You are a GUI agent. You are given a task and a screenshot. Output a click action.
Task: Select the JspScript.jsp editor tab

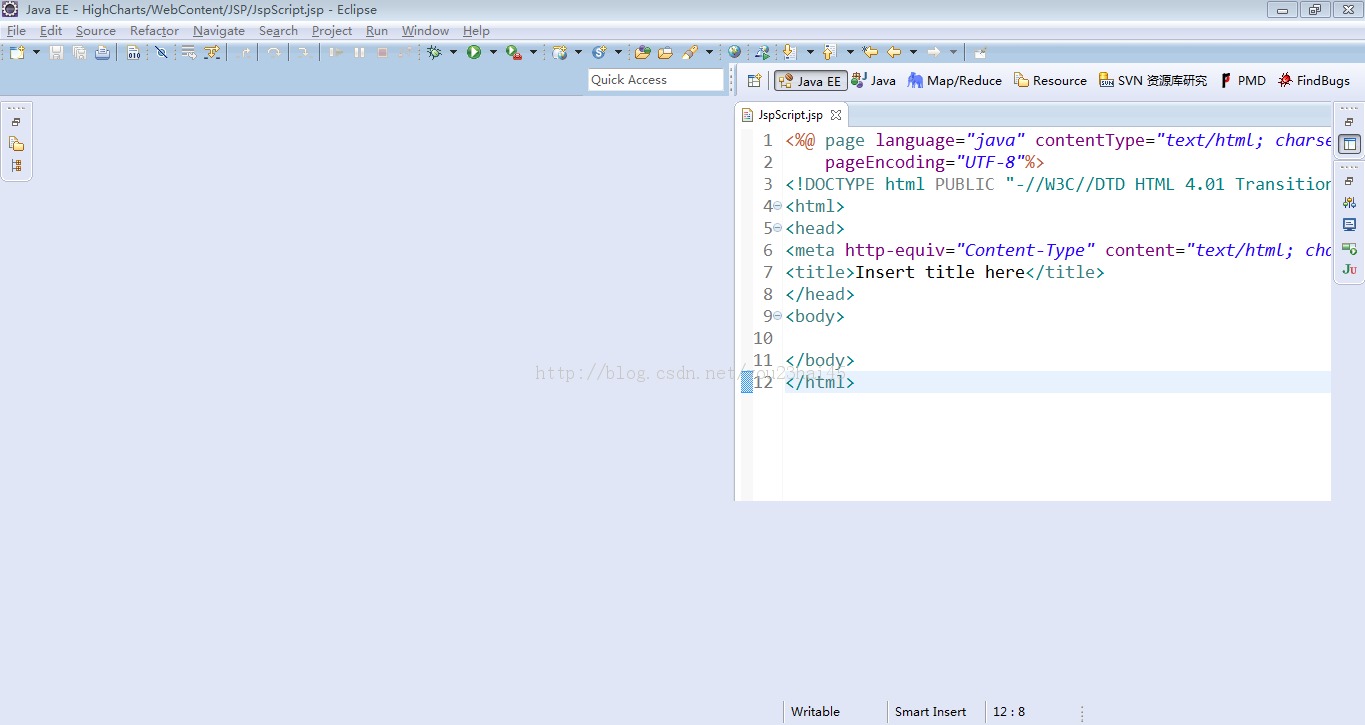pyautogui.click(x=789, y=115)
